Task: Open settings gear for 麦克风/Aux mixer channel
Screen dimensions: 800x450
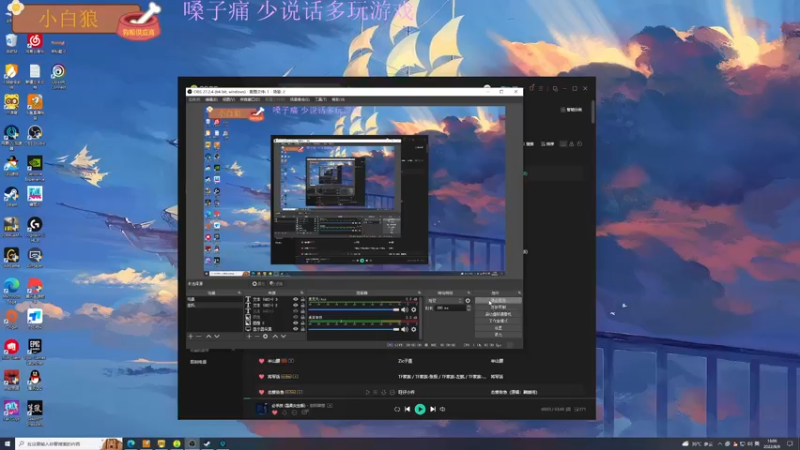Action: click(x=414, y=310)
